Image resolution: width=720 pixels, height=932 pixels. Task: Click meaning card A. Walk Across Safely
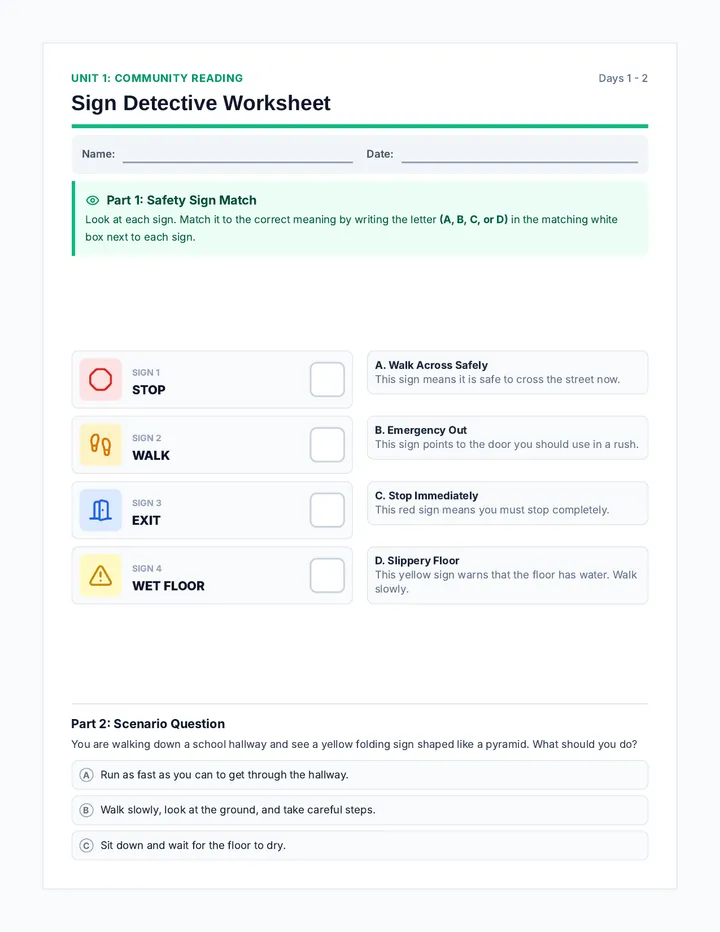pos(507,373)
